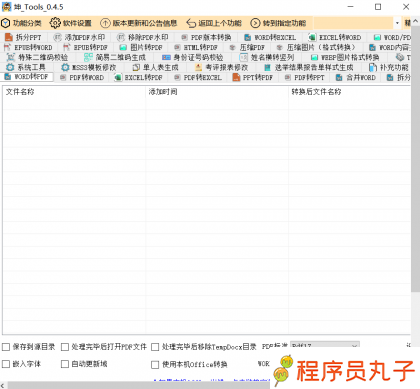Check 处理完毕后打开PDF文件 option

65,347
